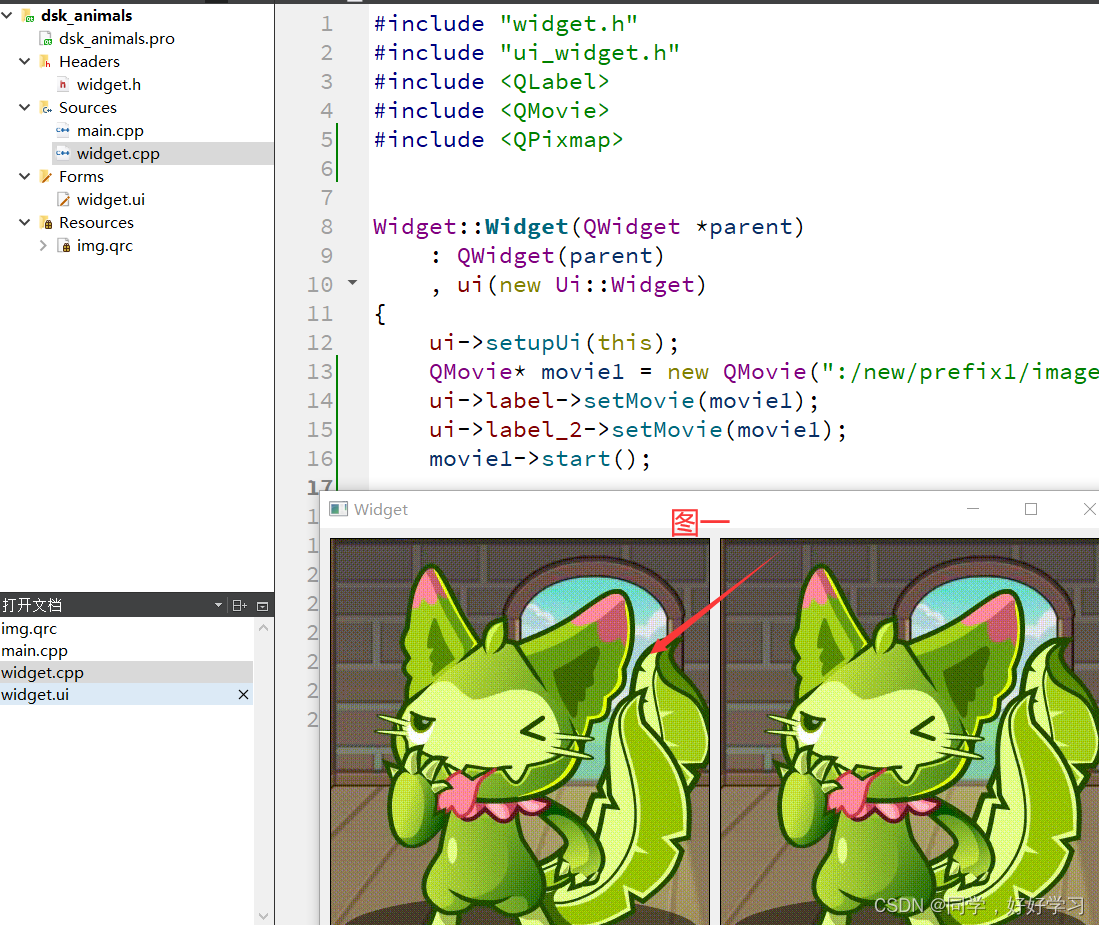
Task: Open the 打开文档 panel dropdown arrow
Action: [x=218, y=605]
